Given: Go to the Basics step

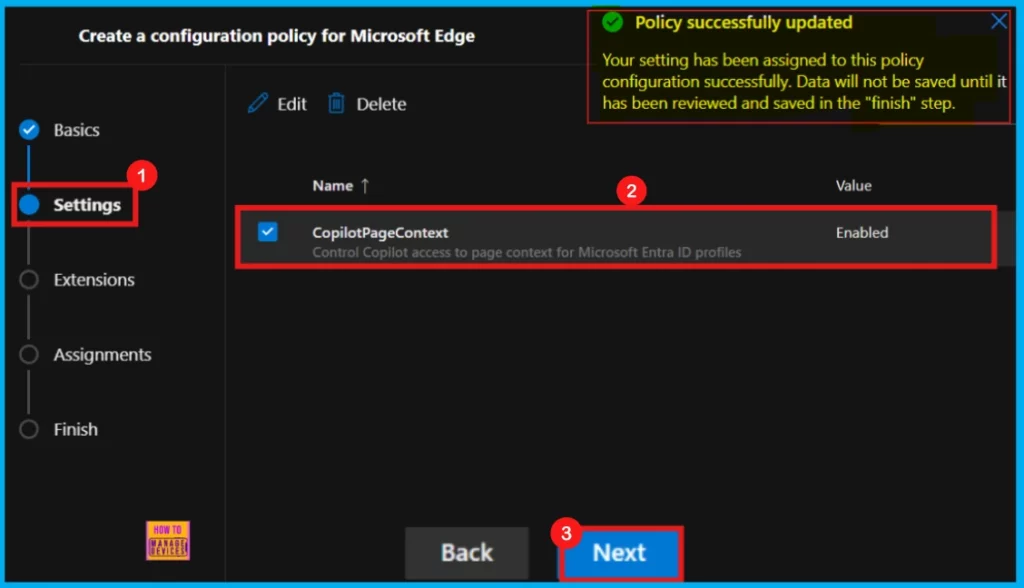Looking at the screenshot, I should (x=76, y=130).
